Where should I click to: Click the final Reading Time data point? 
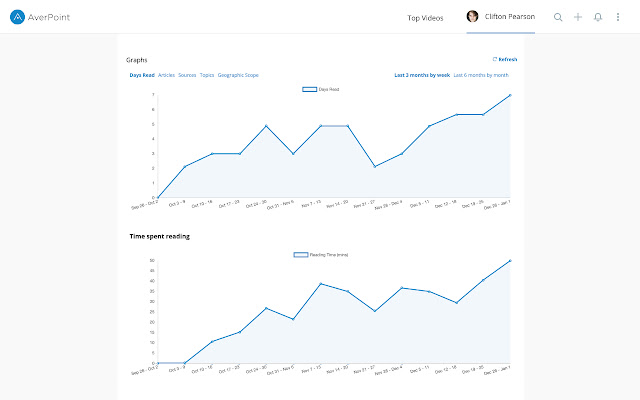point(510,261)
